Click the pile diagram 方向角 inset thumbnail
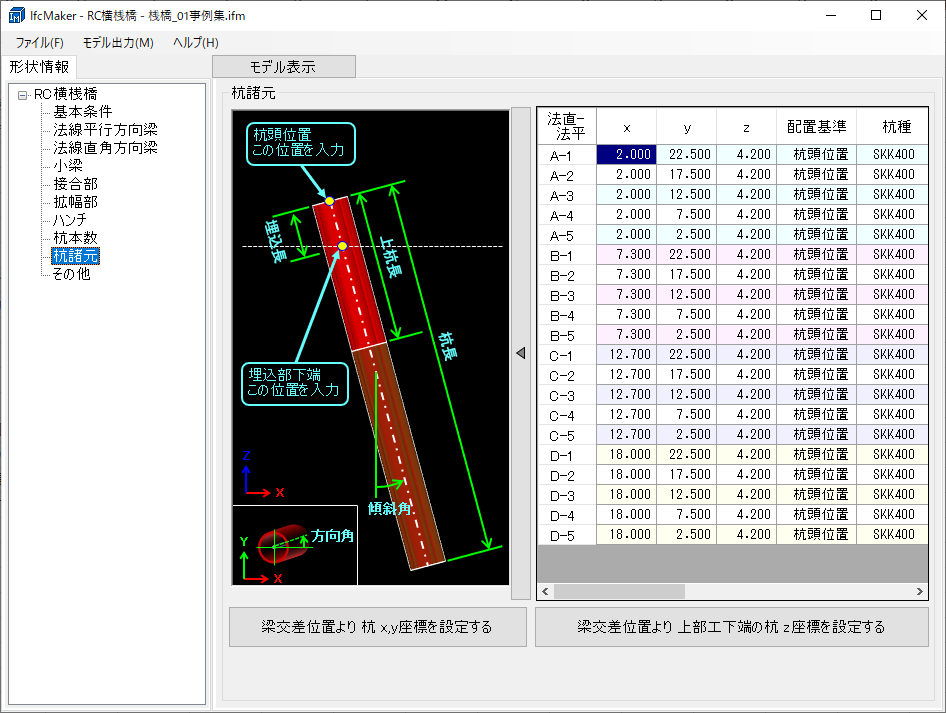 (295, 545)
